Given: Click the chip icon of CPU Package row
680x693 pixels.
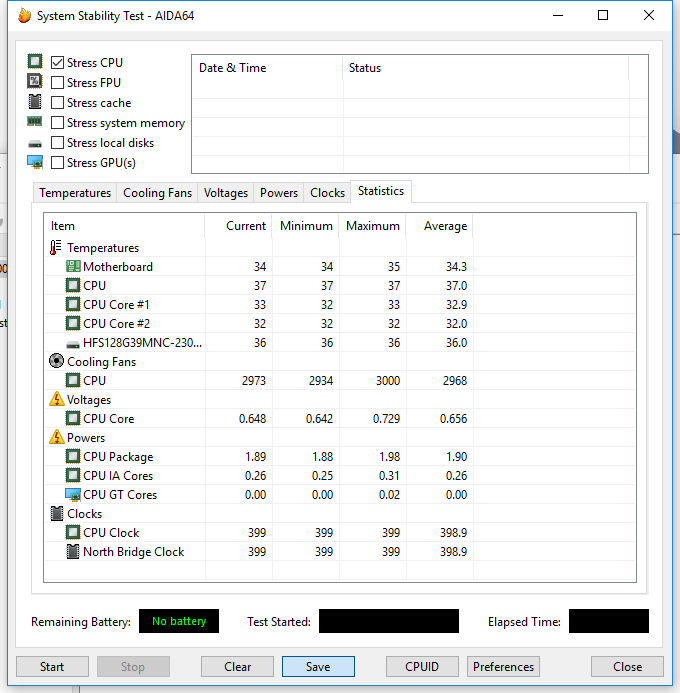Looking at the screenshot, I should [x=73, y=457].
